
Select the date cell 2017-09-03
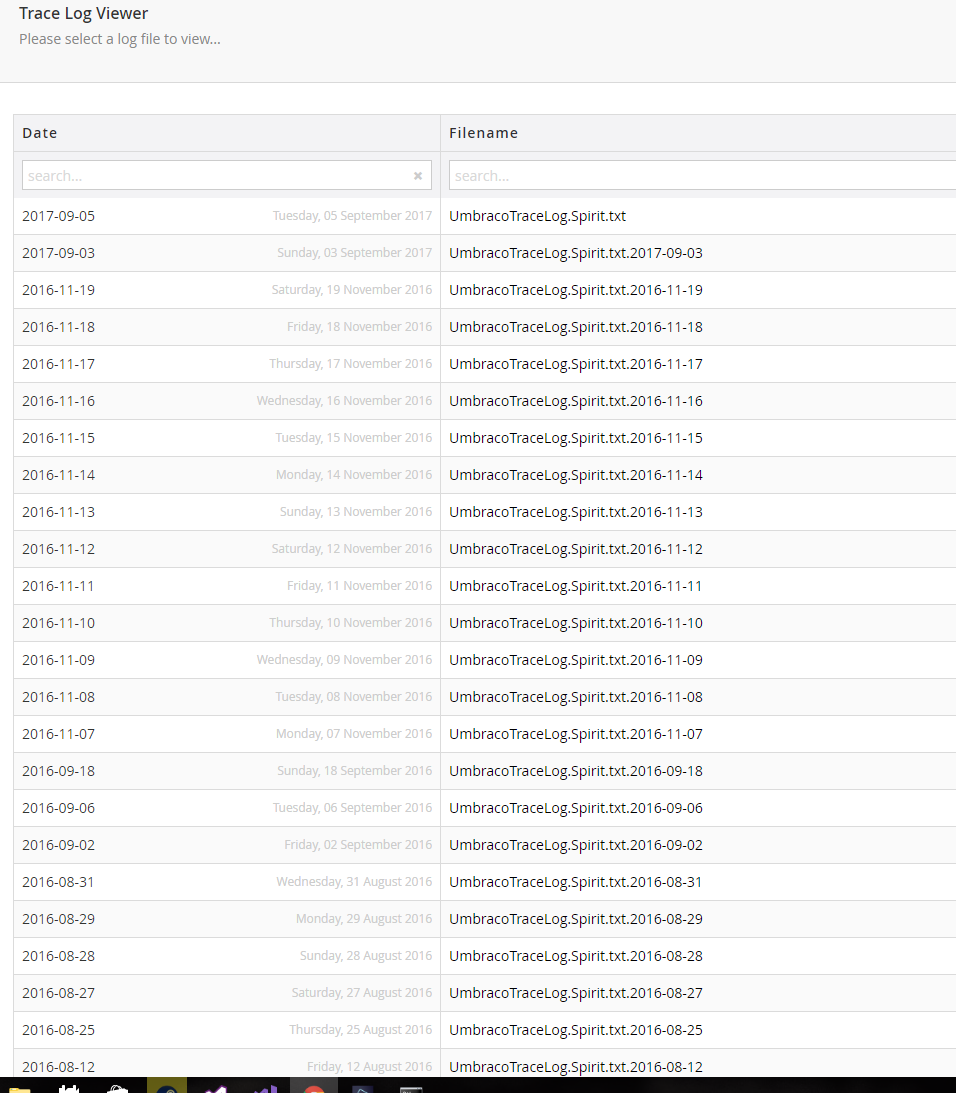[59, 253]
